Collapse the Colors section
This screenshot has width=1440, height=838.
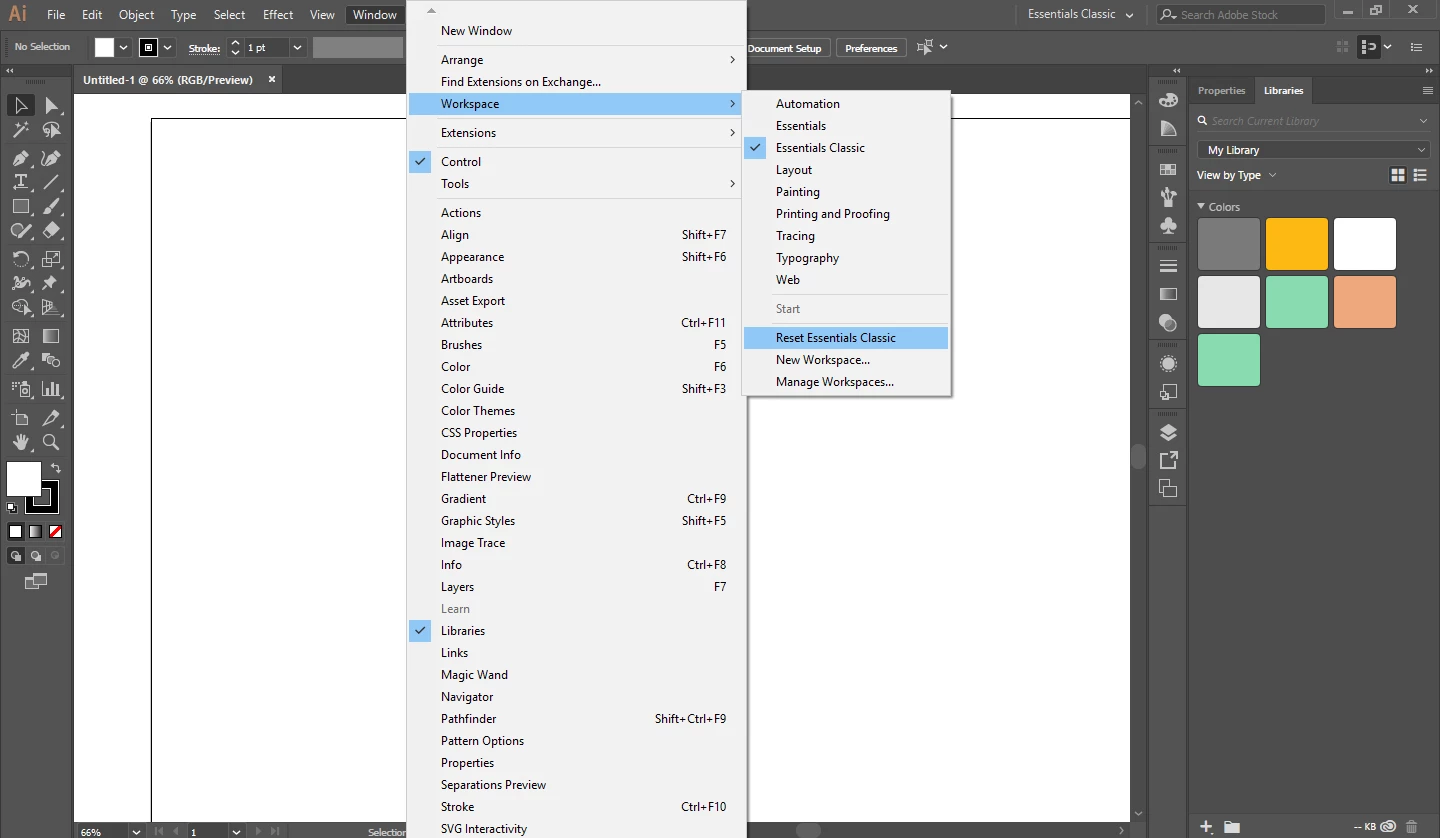[x=1201, y=207]
